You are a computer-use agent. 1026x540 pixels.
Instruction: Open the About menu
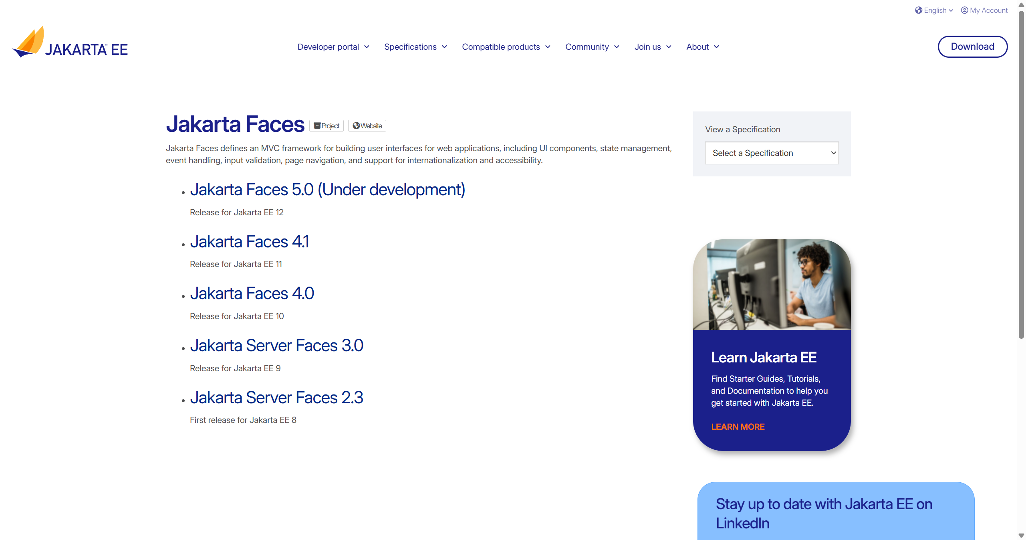[x=702, y=47]
